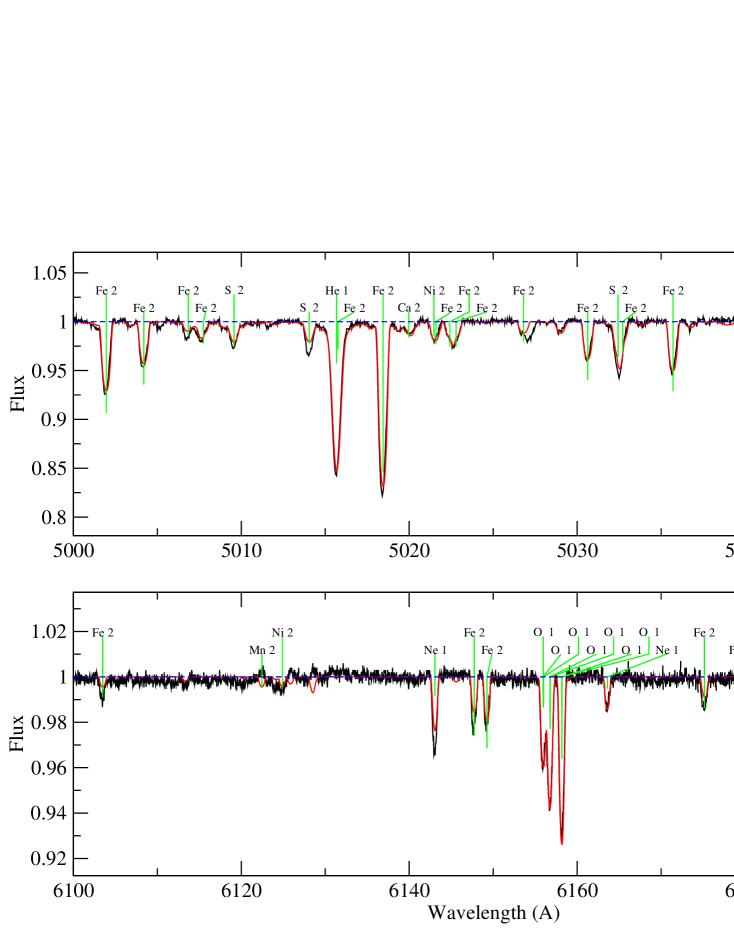
Task: Click the 1.05 flux tick label
Action: 49,273
